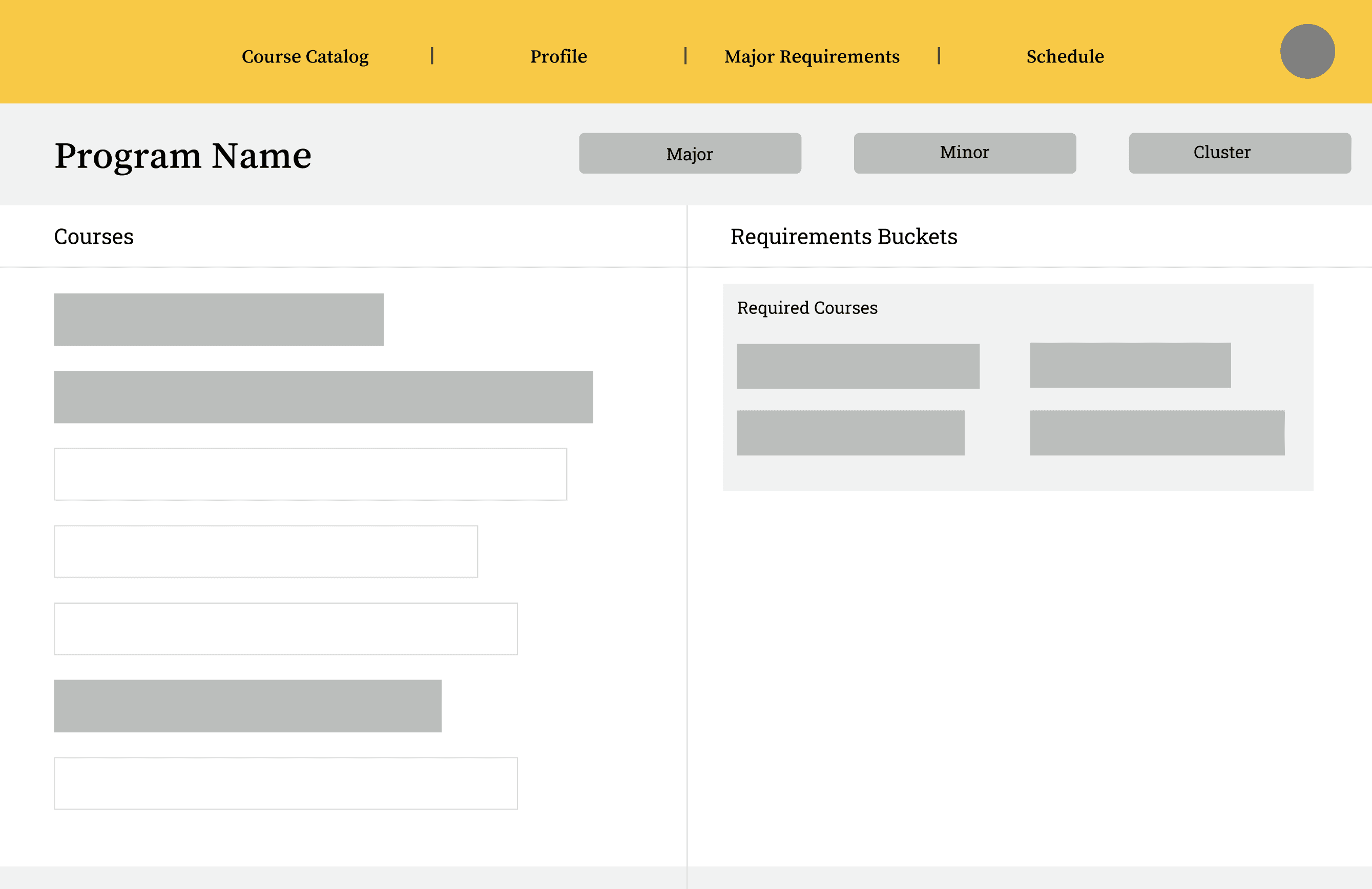Screen dimensions: 1372x889
Task: Click the third white outlined course box
Action: pyautogui.click(x=285, y=628)
